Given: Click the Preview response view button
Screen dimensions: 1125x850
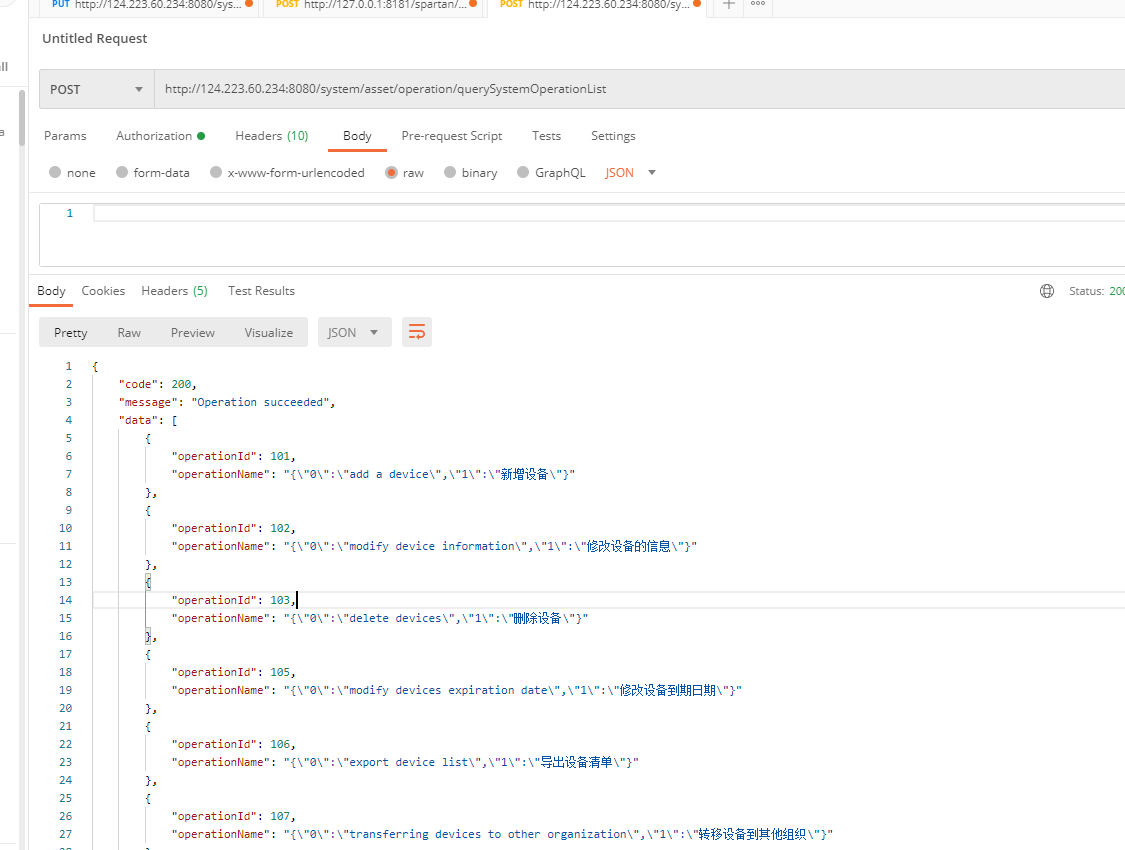Looking at the screenshot, I should pos(192,333).
